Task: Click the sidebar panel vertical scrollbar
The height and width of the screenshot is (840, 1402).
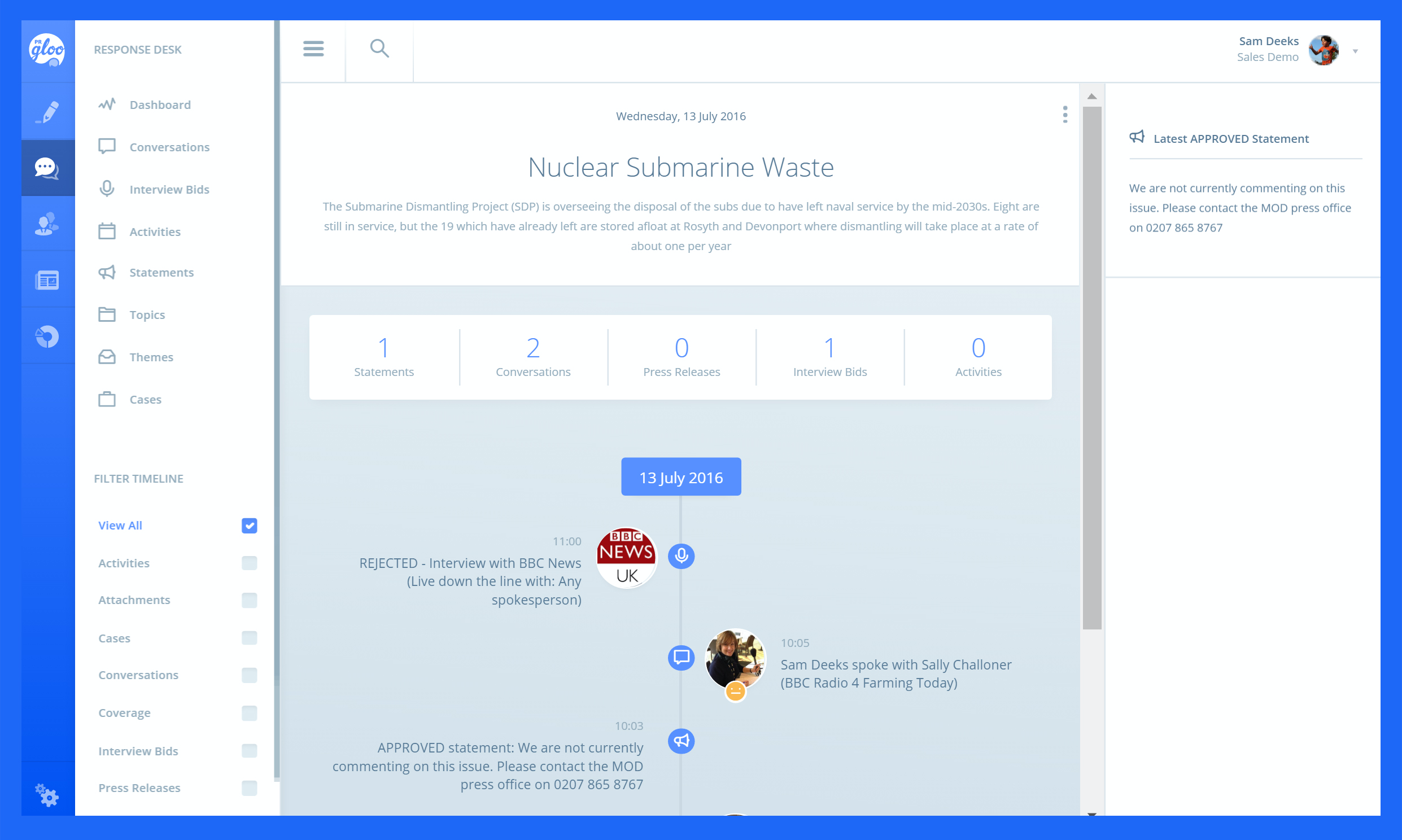Action: point(277,399)
